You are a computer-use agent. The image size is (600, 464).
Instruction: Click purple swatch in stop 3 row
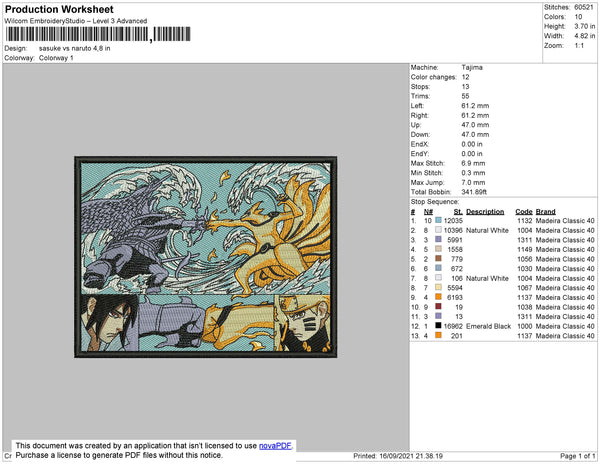coord(438,239)
